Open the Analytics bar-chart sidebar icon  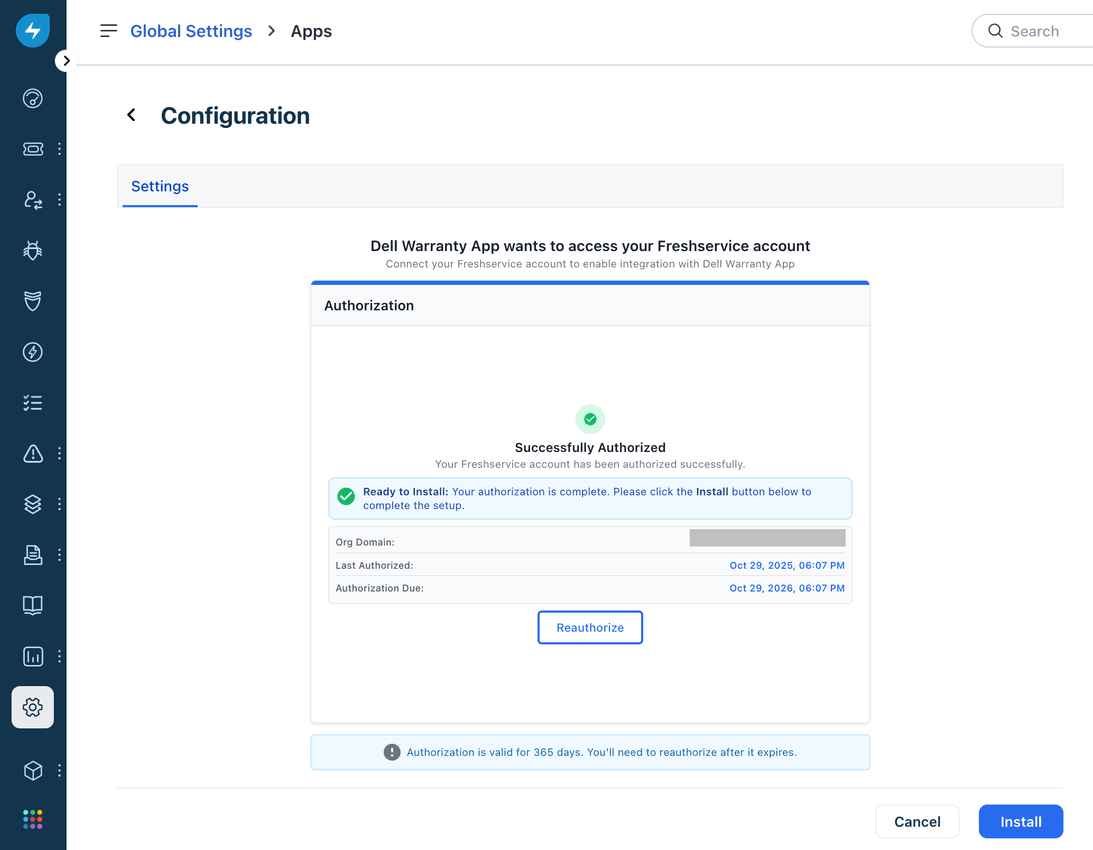coord(32,656)
